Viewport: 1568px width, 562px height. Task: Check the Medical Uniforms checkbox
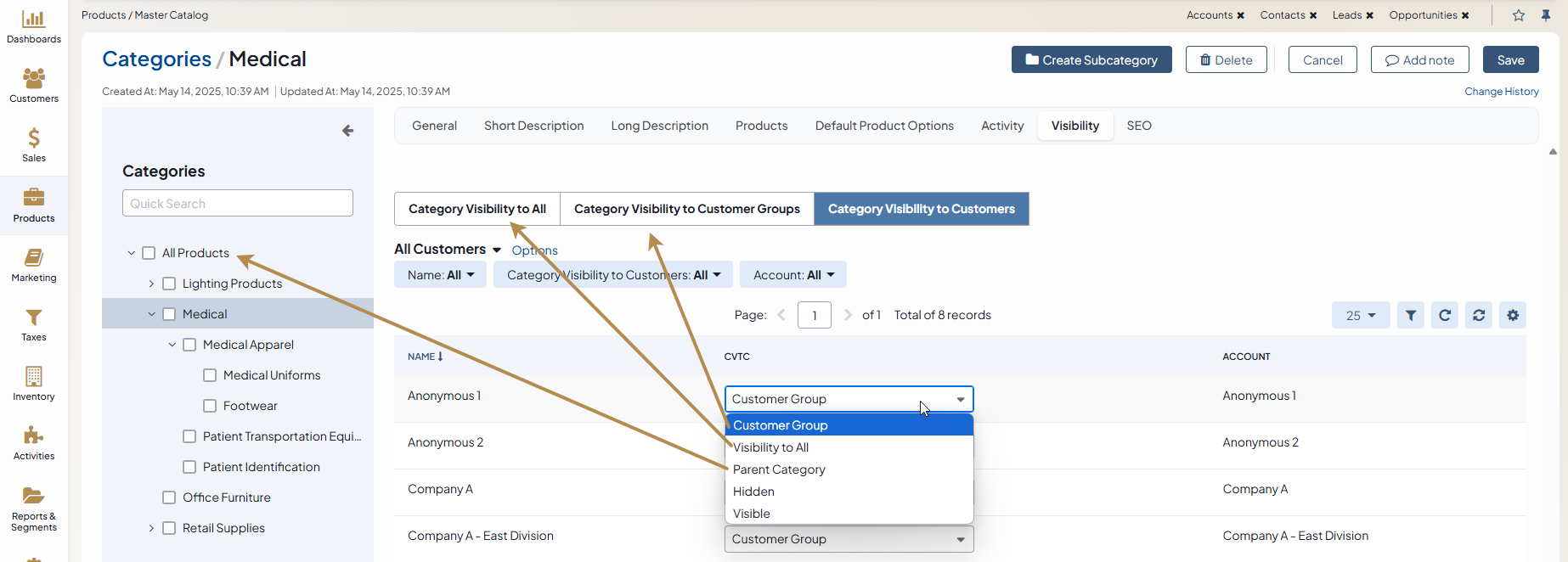210,375
